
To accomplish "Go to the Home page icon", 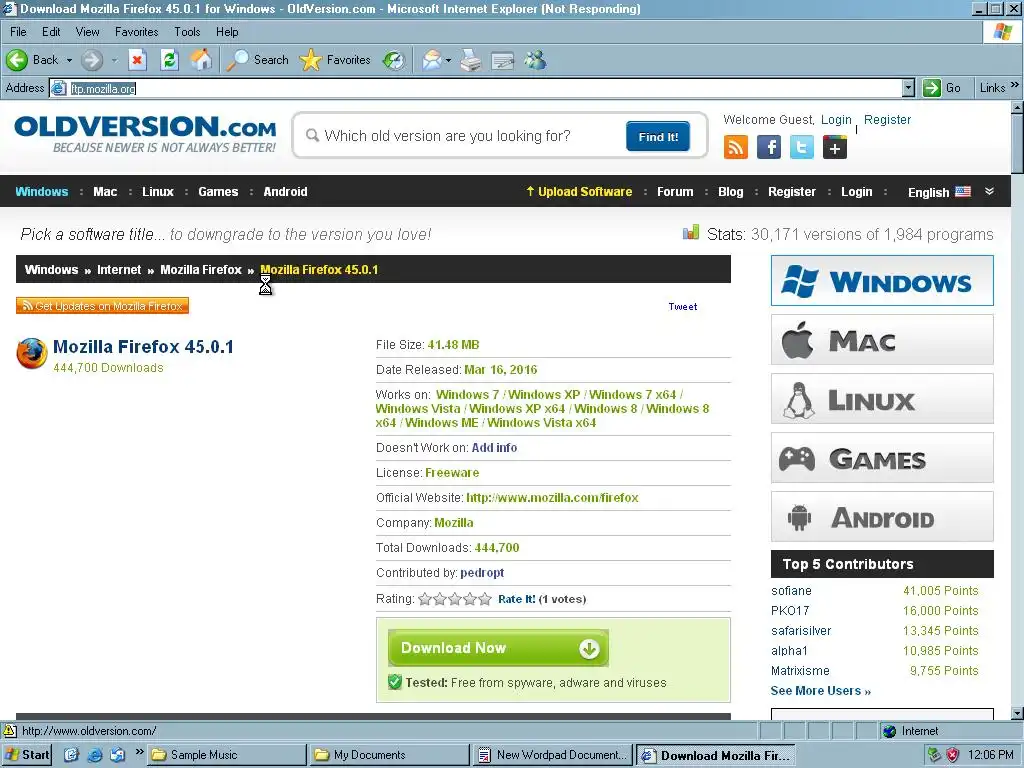I will [201, 60].
